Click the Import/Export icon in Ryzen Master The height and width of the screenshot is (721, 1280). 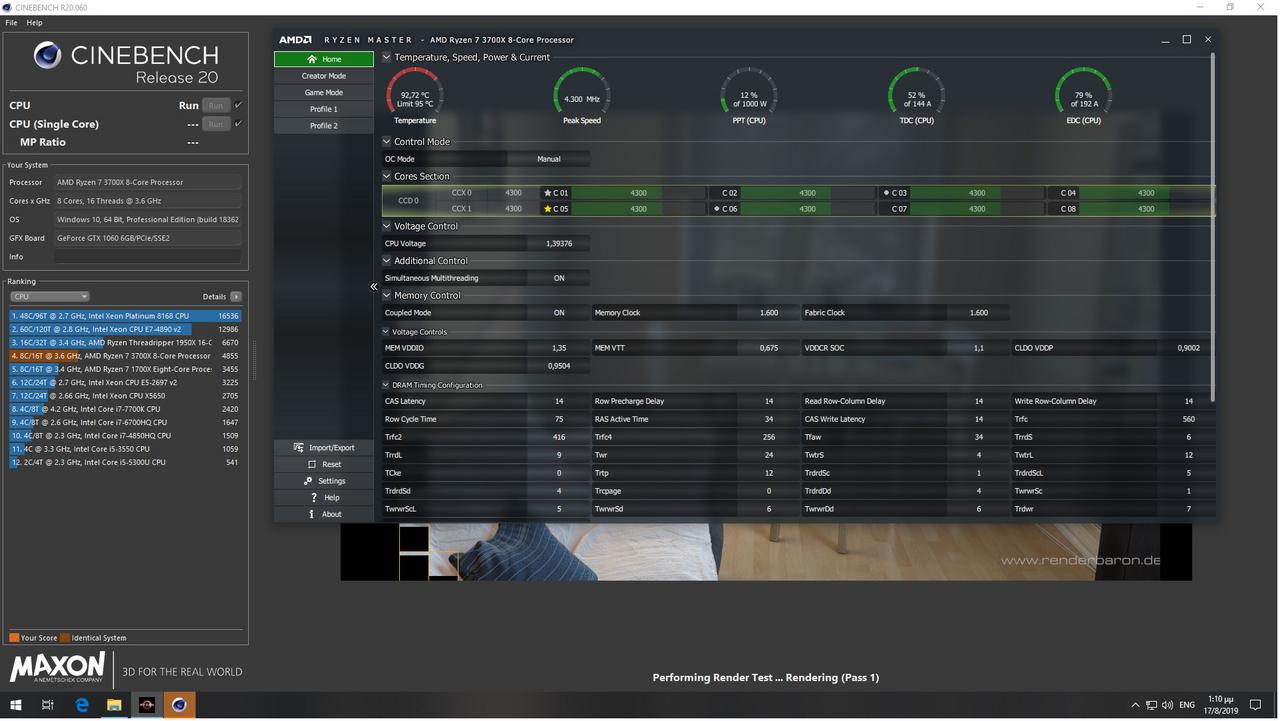pyautogui.click(x=299, y=448)
